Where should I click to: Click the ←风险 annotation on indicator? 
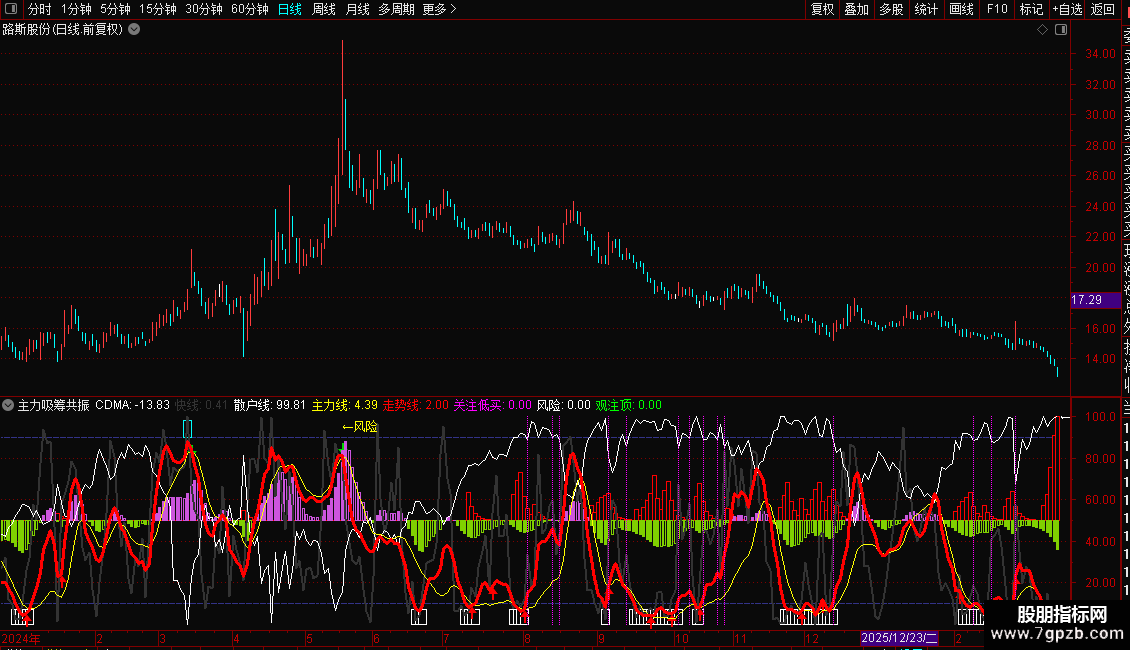[x=360, y=427]
